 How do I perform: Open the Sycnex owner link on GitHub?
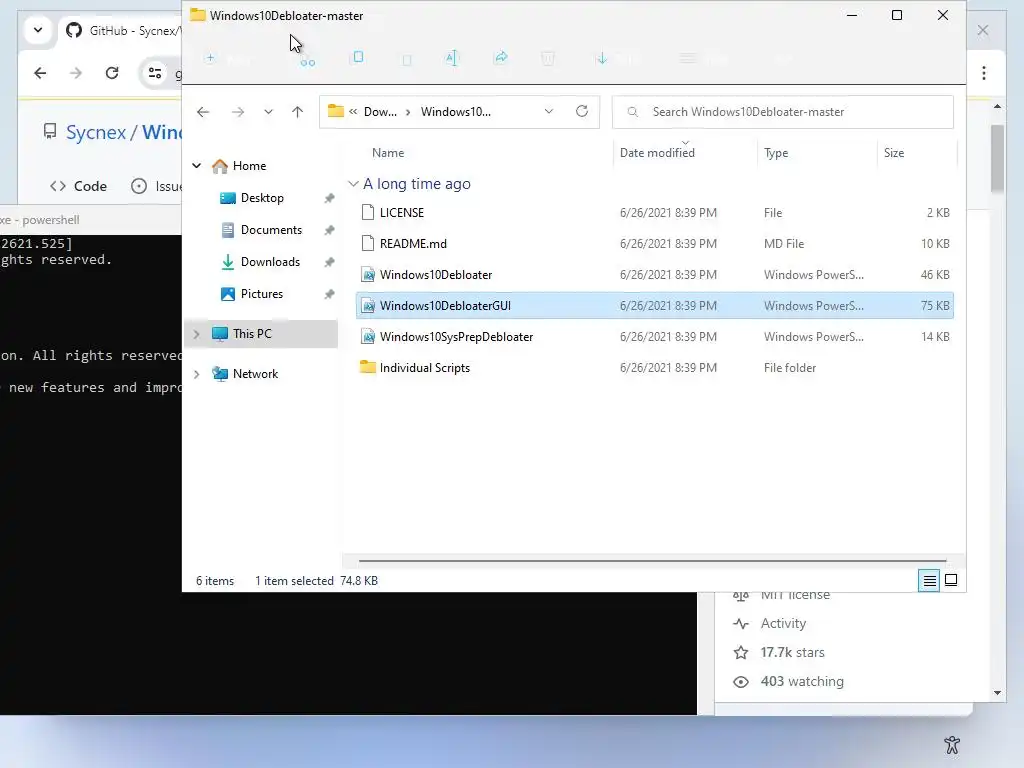pyautogui.click(x=96, y=132)
